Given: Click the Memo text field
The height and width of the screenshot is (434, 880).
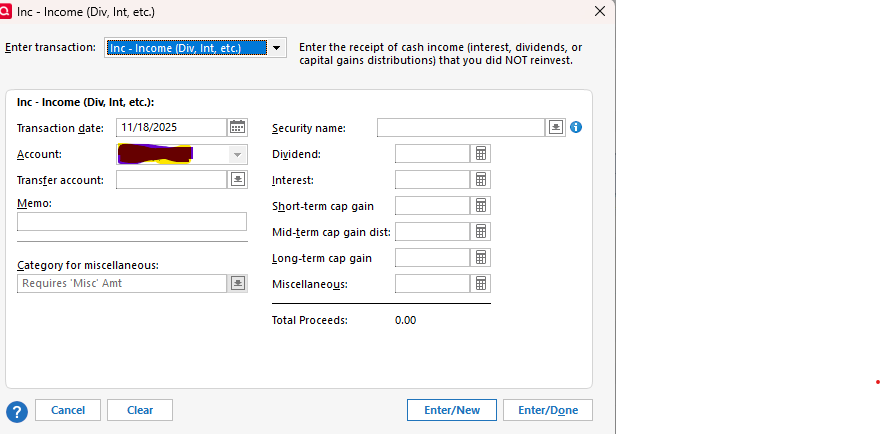Looking at the screenshot, I should (132, 221).
